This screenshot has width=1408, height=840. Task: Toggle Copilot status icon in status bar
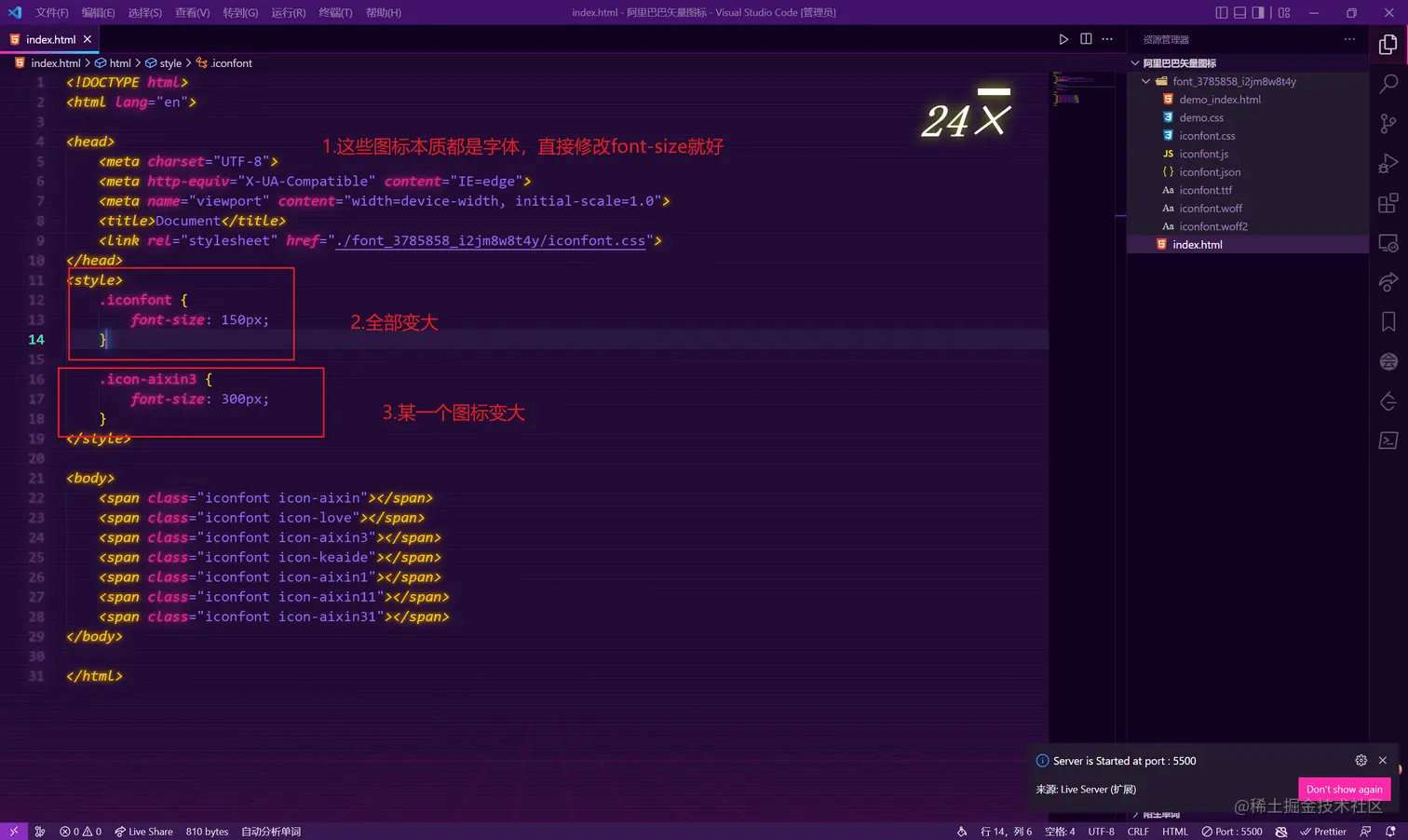(x=1281, y=832)
